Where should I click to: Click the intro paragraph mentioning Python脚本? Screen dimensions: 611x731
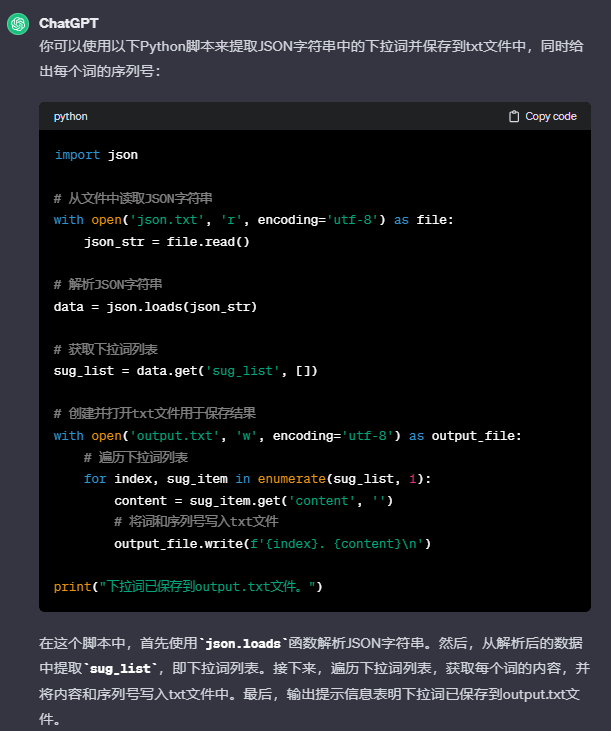tap(311, 59)
